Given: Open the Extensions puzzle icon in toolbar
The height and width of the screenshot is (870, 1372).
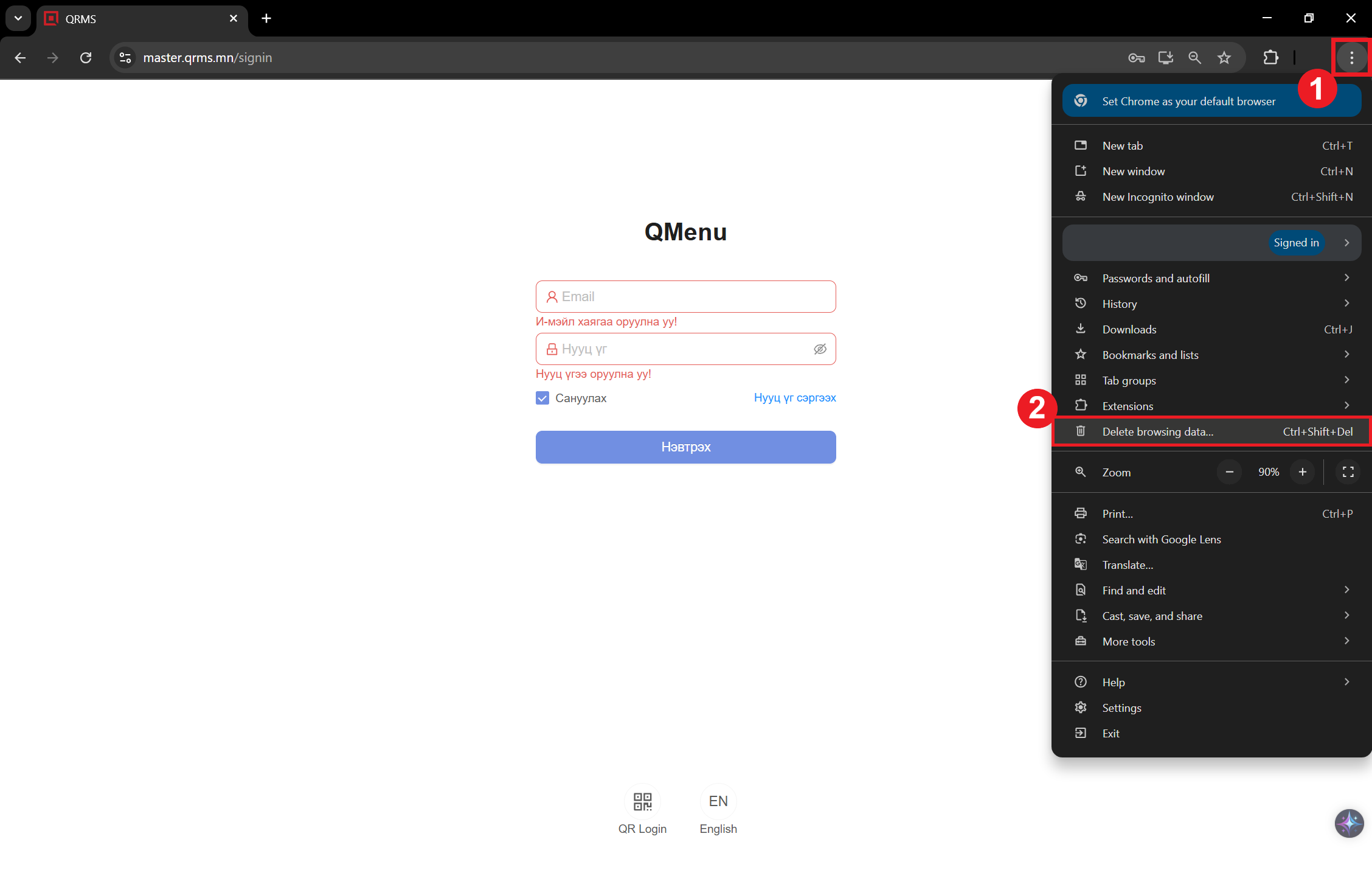Looking at the screenshot, I should point(1270,58).
